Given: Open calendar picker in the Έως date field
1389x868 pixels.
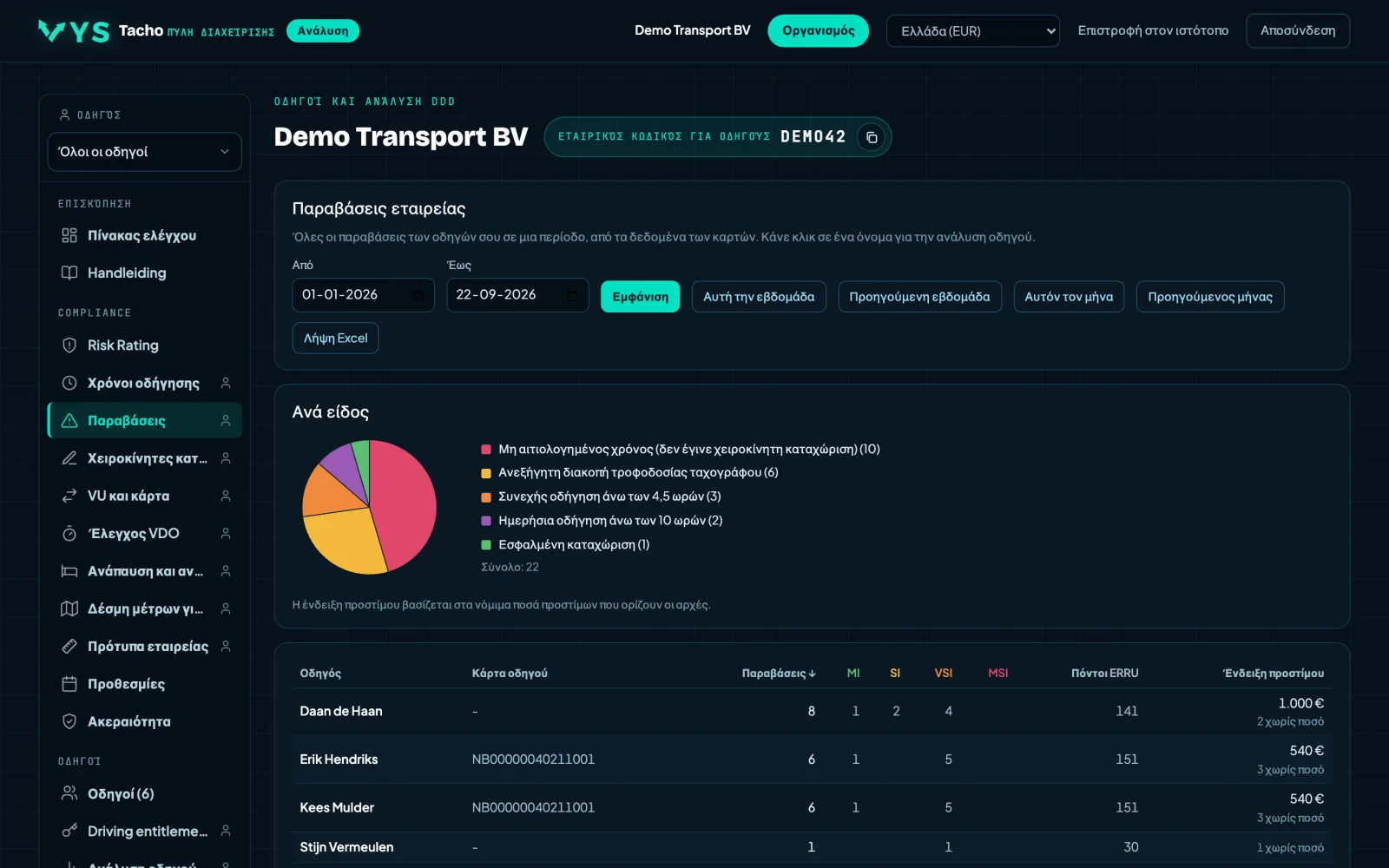Looking at the screenshot, I should pyautogui.click(x=572, y=295).
